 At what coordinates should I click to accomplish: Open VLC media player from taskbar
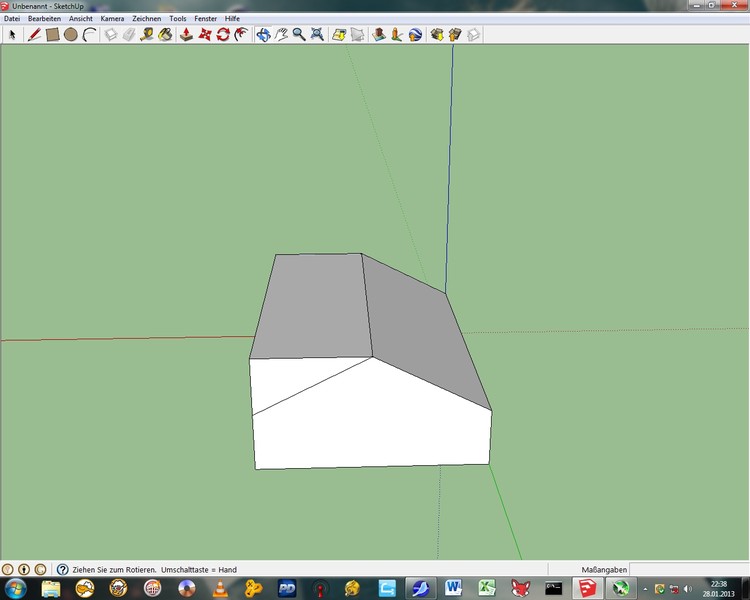[220, 588]
